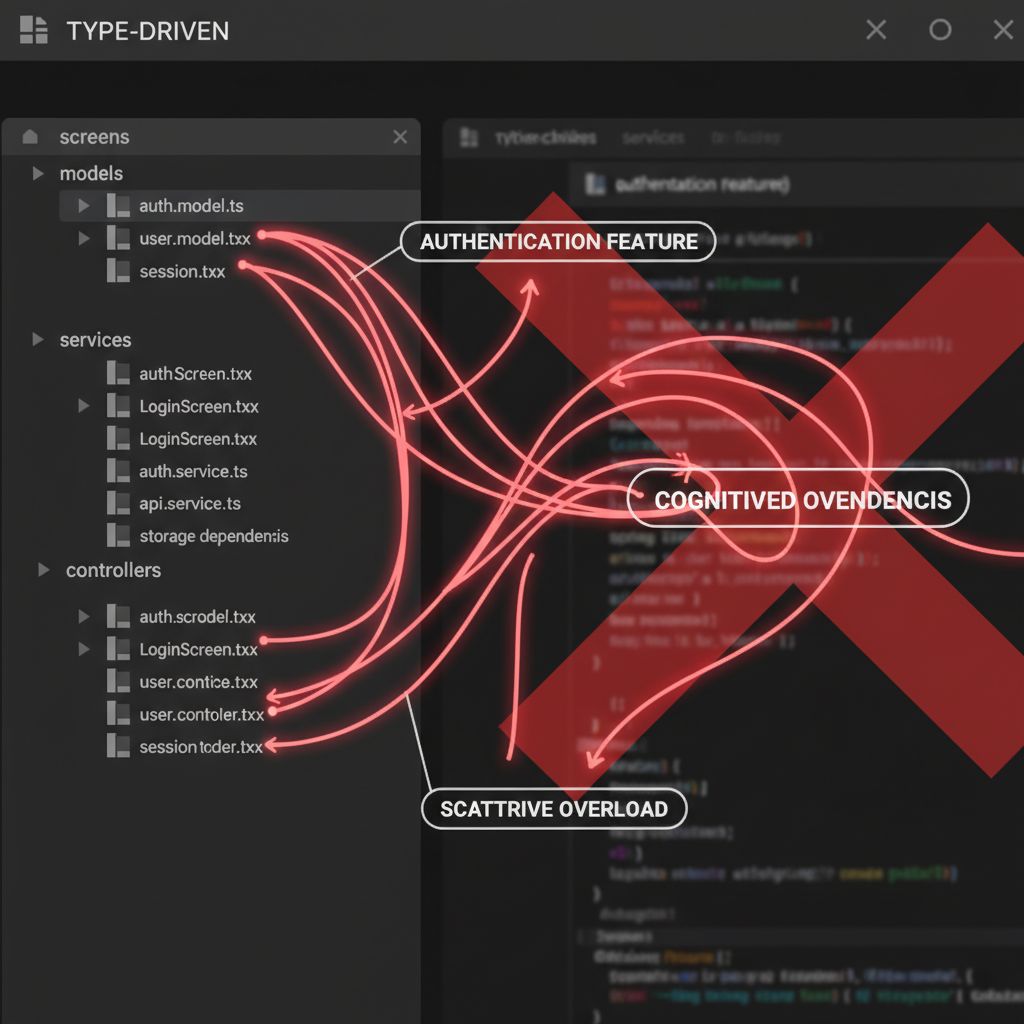Viewport: 1024px width, 1024px height.
Task: Expand the LoginScreen.txx arrow under controllers
Action: click(84, 649)
